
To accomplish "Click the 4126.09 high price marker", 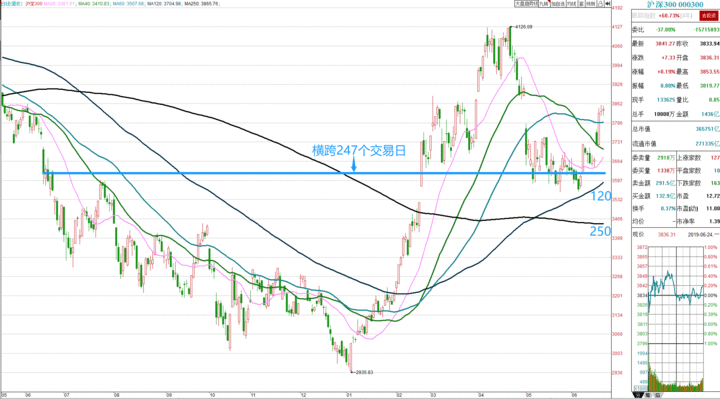I will click(x=523, y=27).
